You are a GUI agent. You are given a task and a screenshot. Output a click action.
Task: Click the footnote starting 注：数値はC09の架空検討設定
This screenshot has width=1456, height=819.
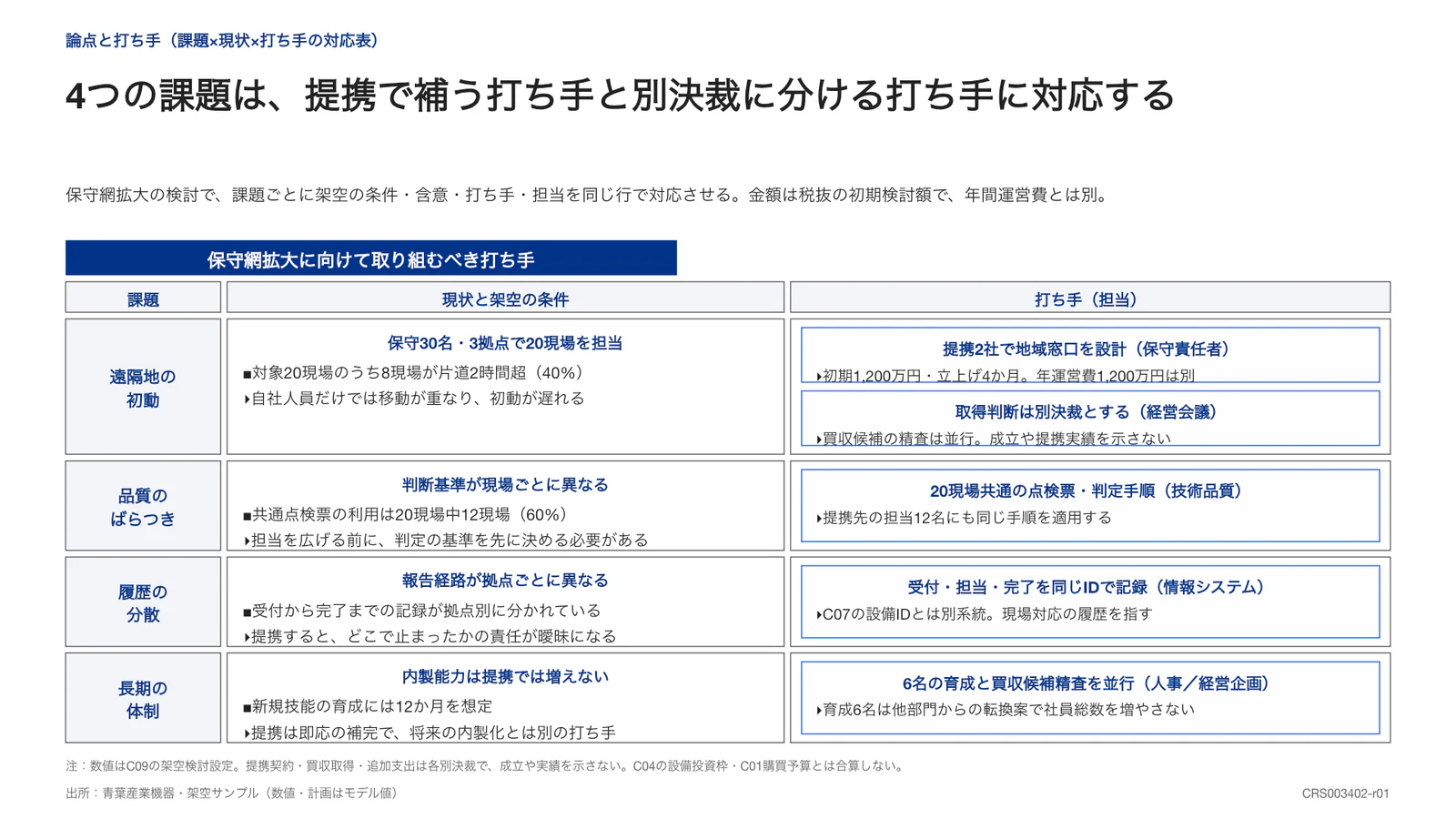(x=487, y=766)
